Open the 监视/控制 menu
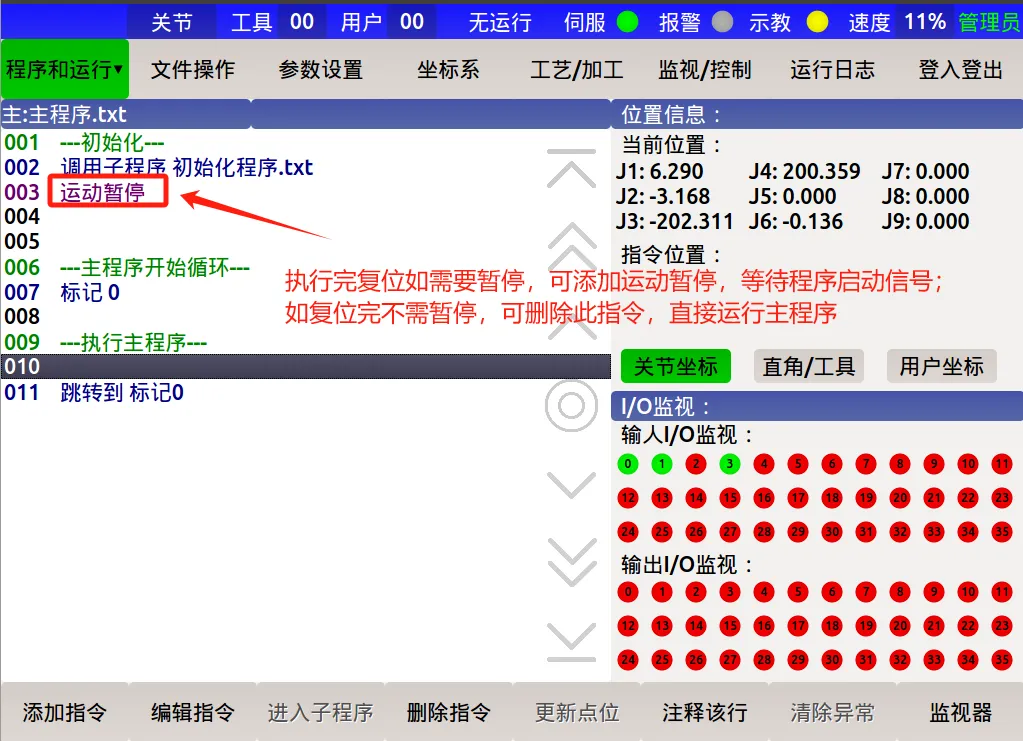 pyautogui.click(x=705, y=69)
